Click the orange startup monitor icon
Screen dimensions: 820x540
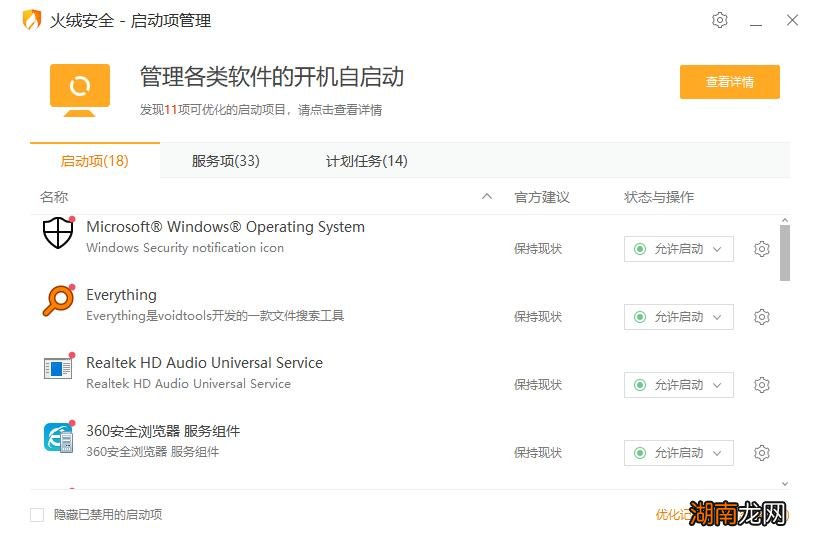(80, 90)
